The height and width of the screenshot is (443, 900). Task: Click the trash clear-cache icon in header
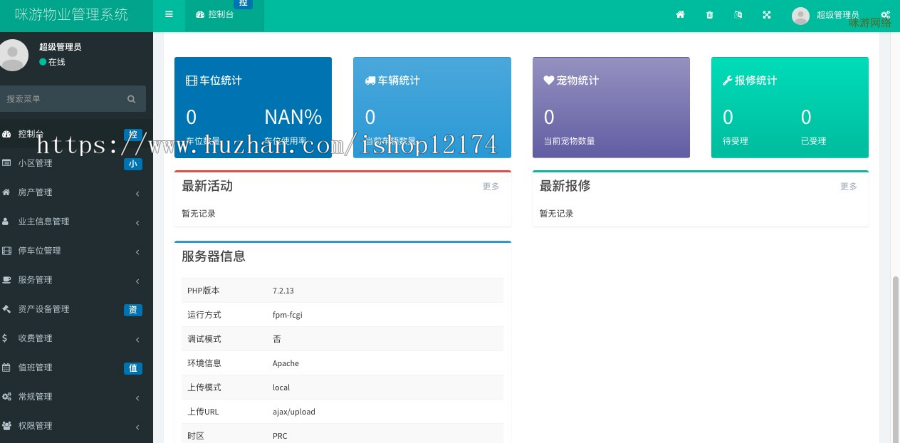click(x=709, y=15)
